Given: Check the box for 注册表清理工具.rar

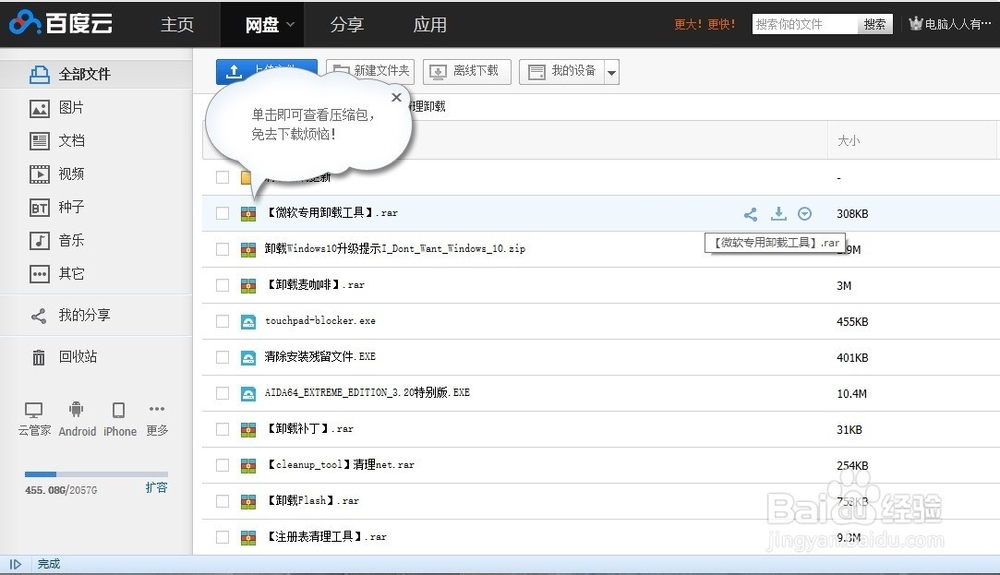Looking at the screenshot, I should [x=222, y=537].
